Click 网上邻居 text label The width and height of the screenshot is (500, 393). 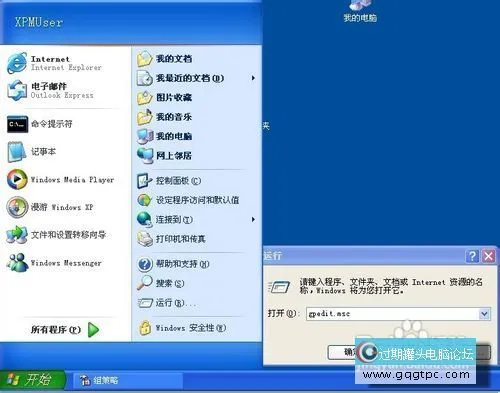(174, 155)
